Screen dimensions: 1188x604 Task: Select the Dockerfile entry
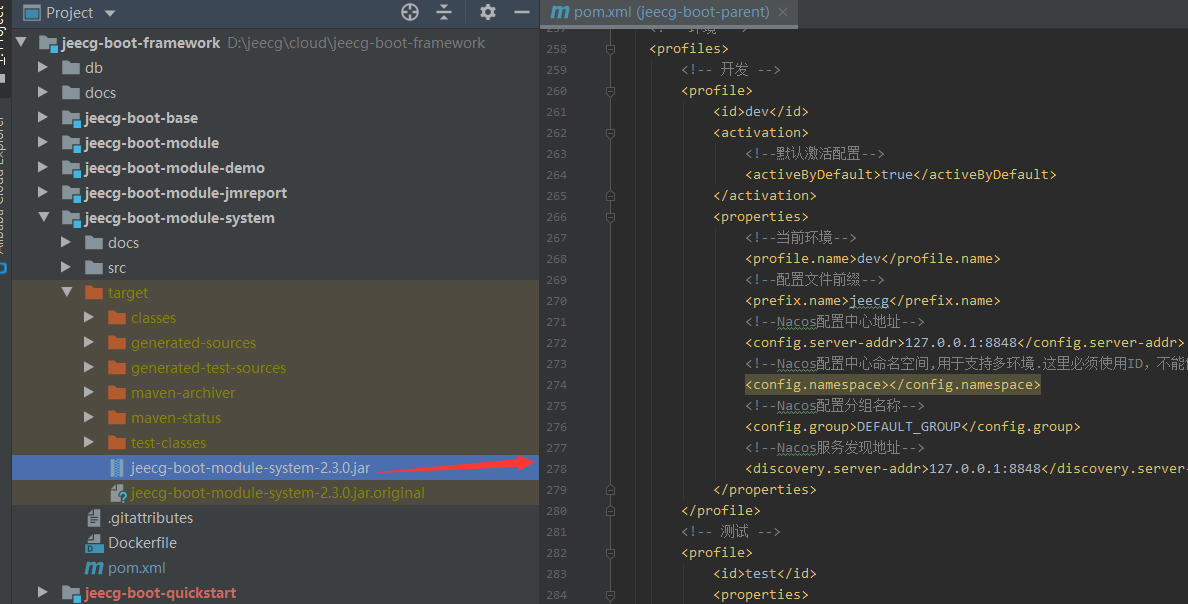point(142,543)
